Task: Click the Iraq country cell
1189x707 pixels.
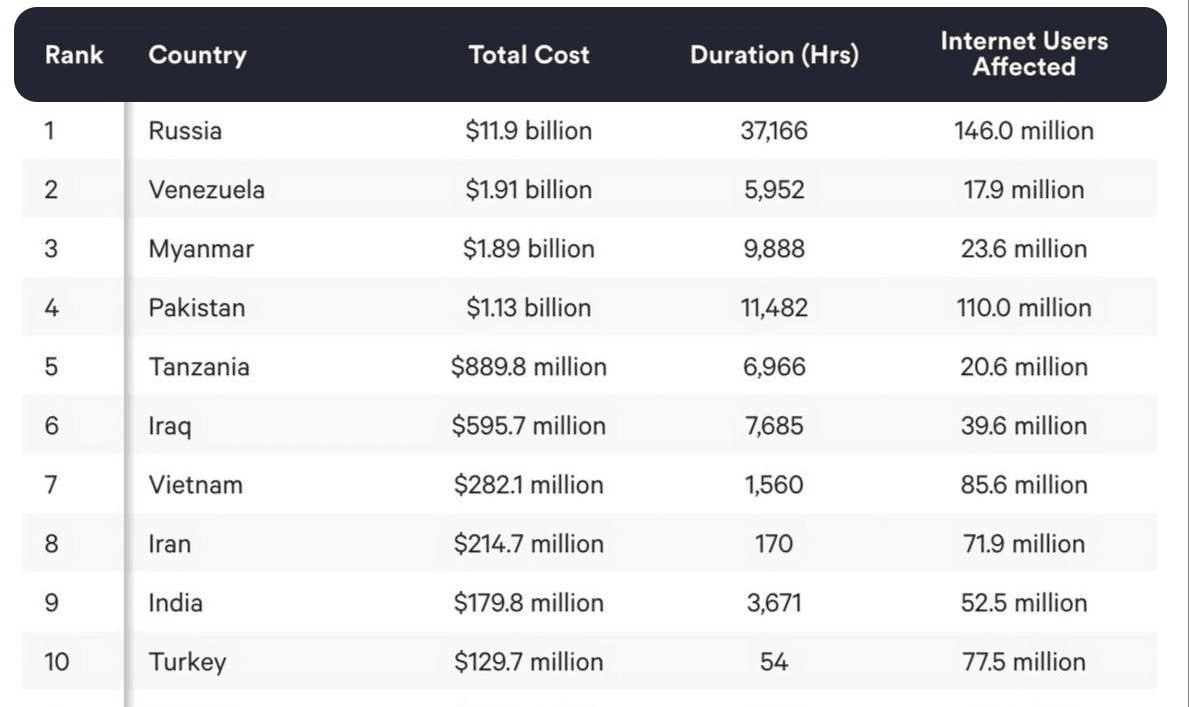Action: coord(170,427)
